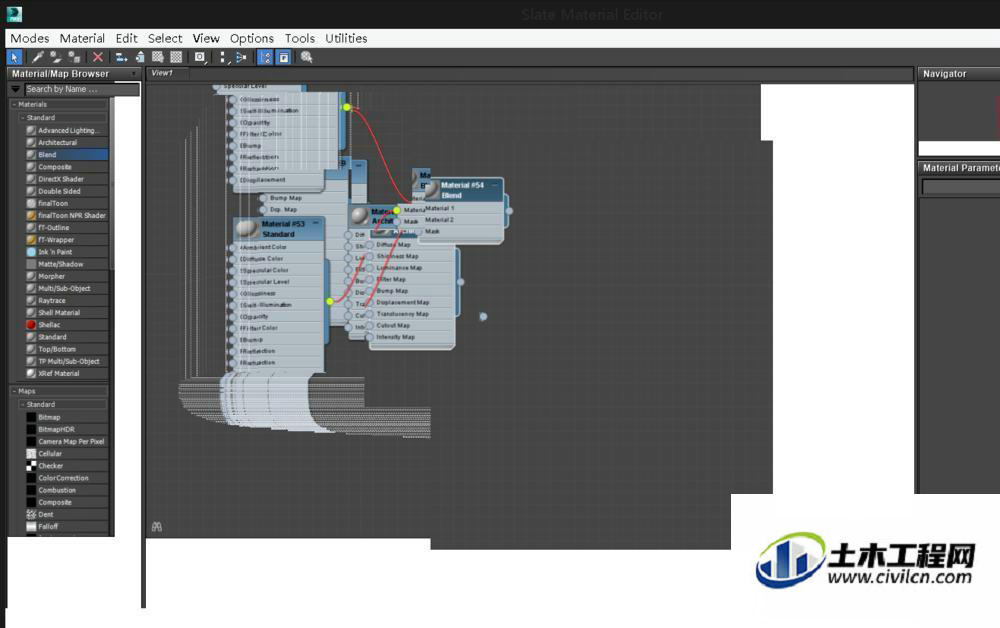This screenshot has height=628, width=1000.
Task: Click Diffuse Color slot on Material #53
Action: (262, 259)
